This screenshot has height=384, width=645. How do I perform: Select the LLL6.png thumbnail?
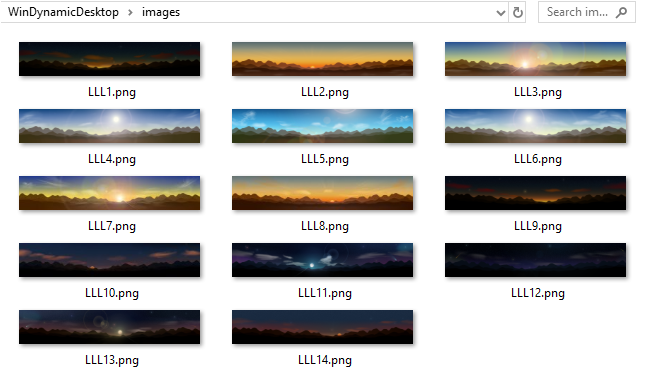tap(536, 126)
